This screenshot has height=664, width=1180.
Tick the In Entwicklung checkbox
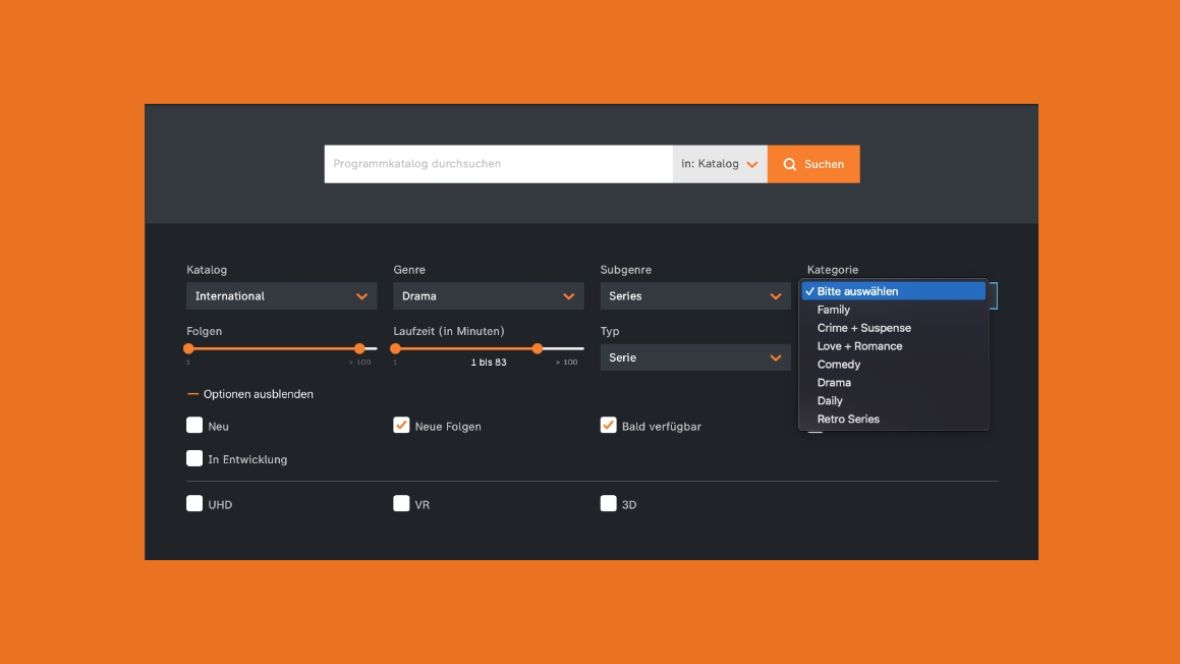click(x=194, y=458)
